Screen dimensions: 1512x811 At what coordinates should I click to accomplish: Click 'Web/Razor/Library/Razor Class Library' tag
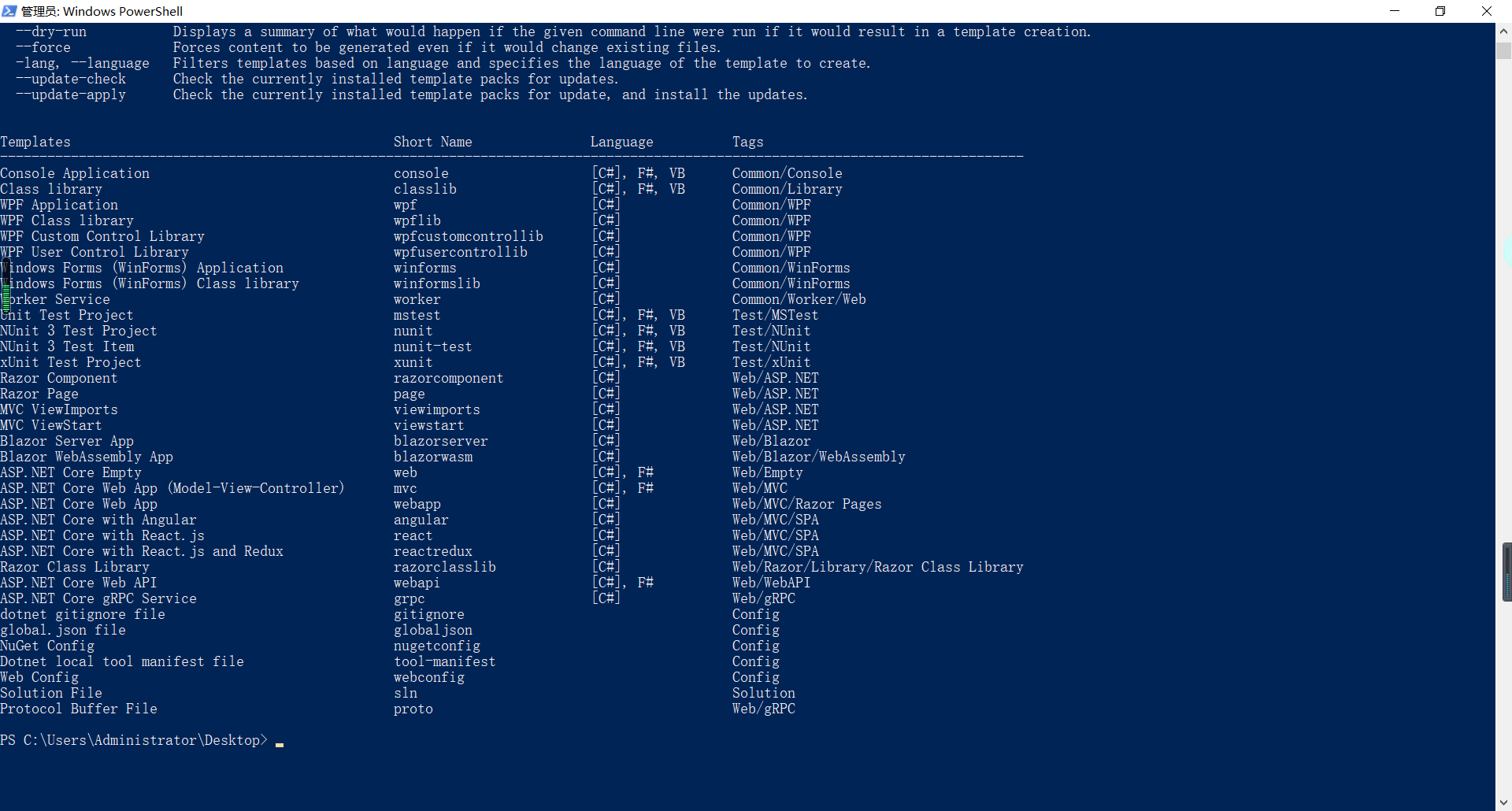(878, 567)
